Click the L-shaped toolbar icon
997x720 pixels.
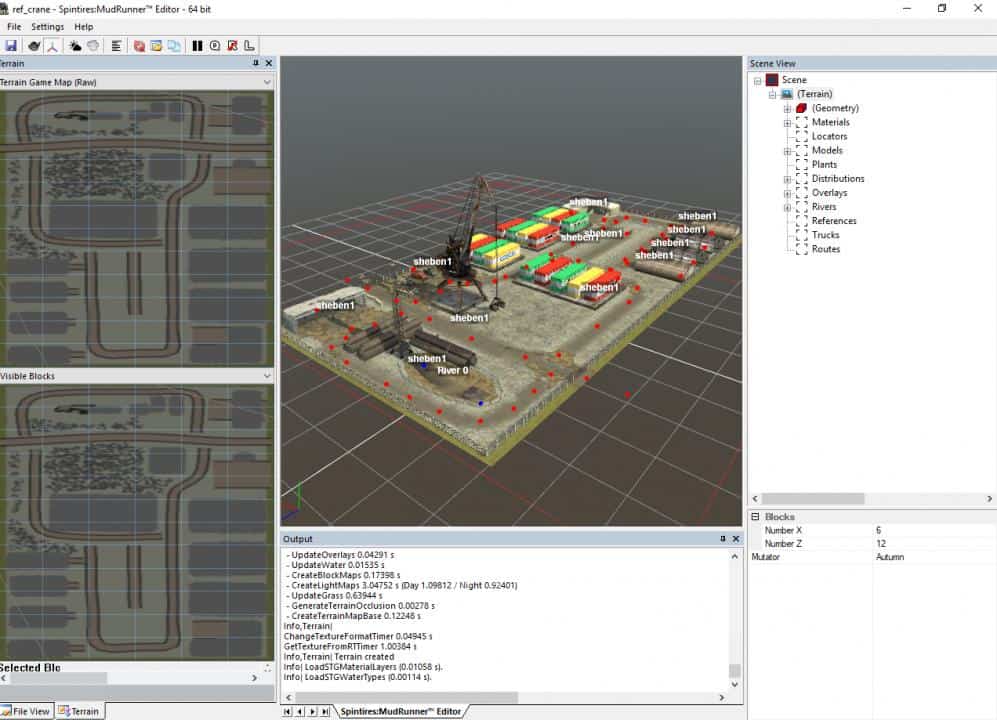249,46
